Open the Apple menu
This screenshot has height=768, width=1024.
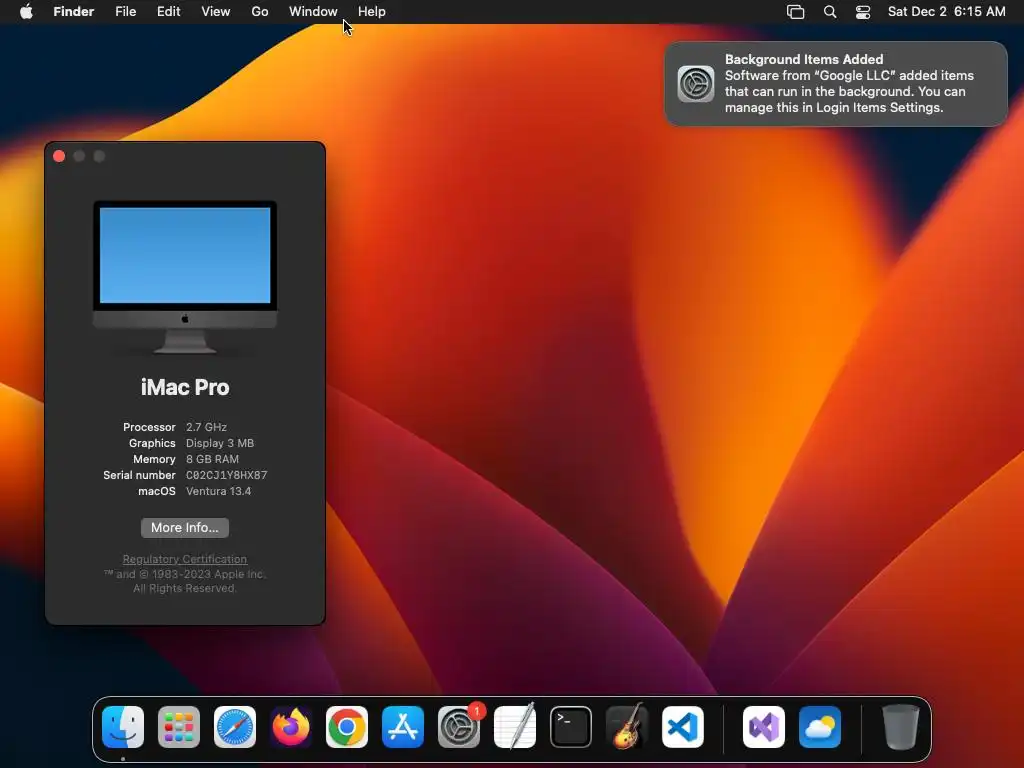coord(26,12)
